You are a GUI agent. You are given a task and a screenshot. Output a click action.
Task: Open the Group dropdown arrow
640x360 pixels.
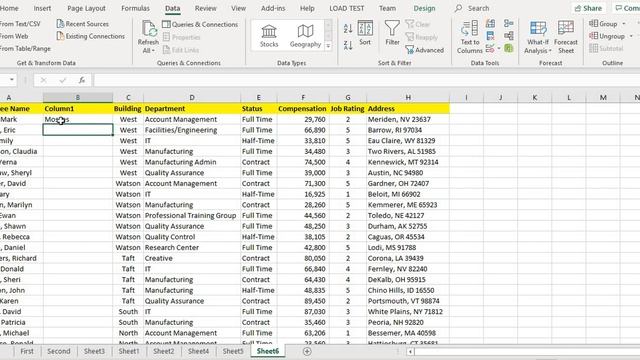click(x=624, y=24)
